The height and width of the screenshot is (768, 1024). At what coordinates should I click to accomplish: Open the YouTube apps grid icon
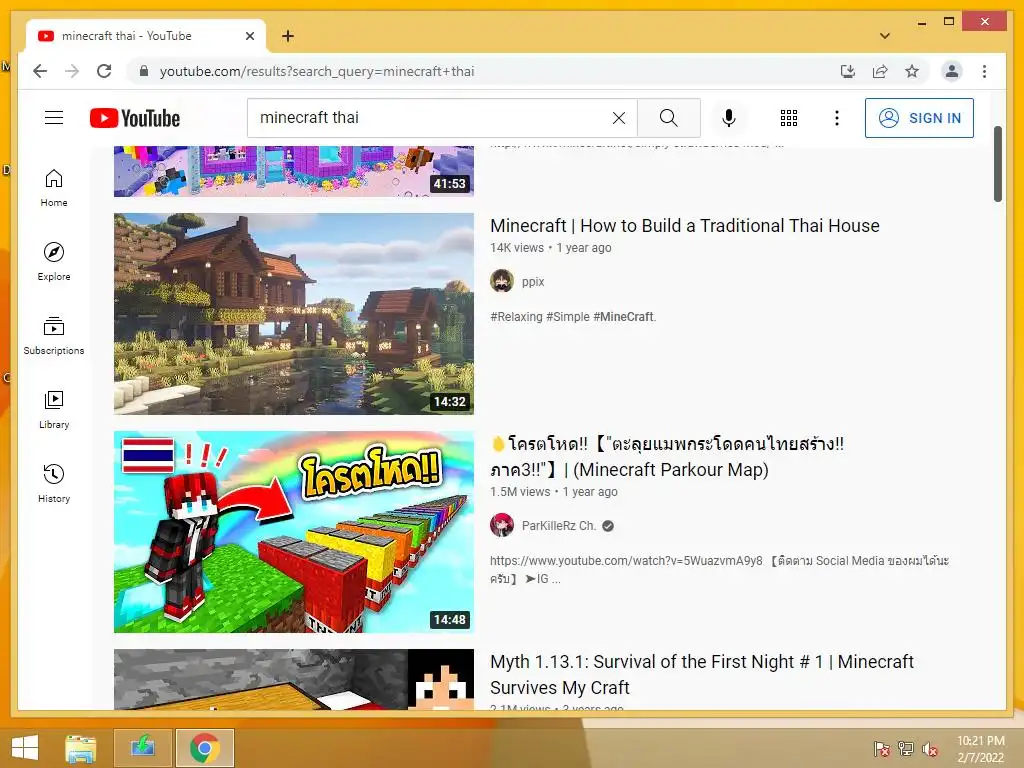(x=789, y=118)
